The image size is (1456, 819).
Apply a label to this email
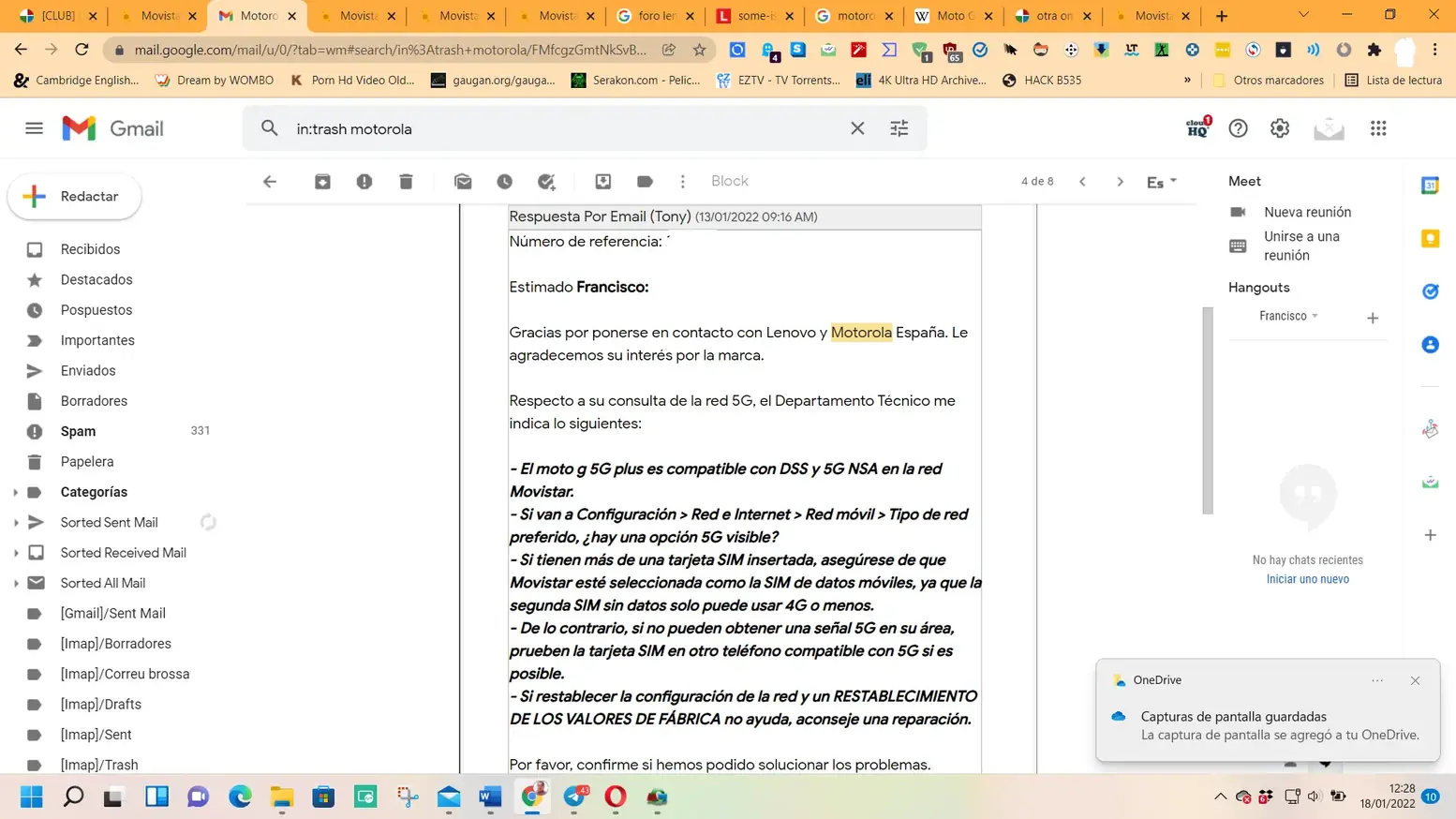coord(645,182)
